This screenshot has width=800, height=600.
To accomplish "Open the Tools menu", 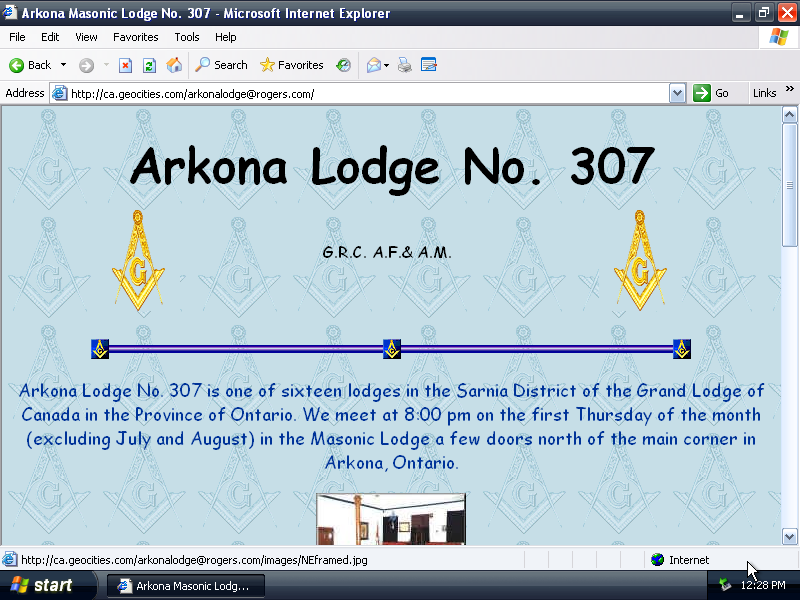I will [x=187, y=37].
